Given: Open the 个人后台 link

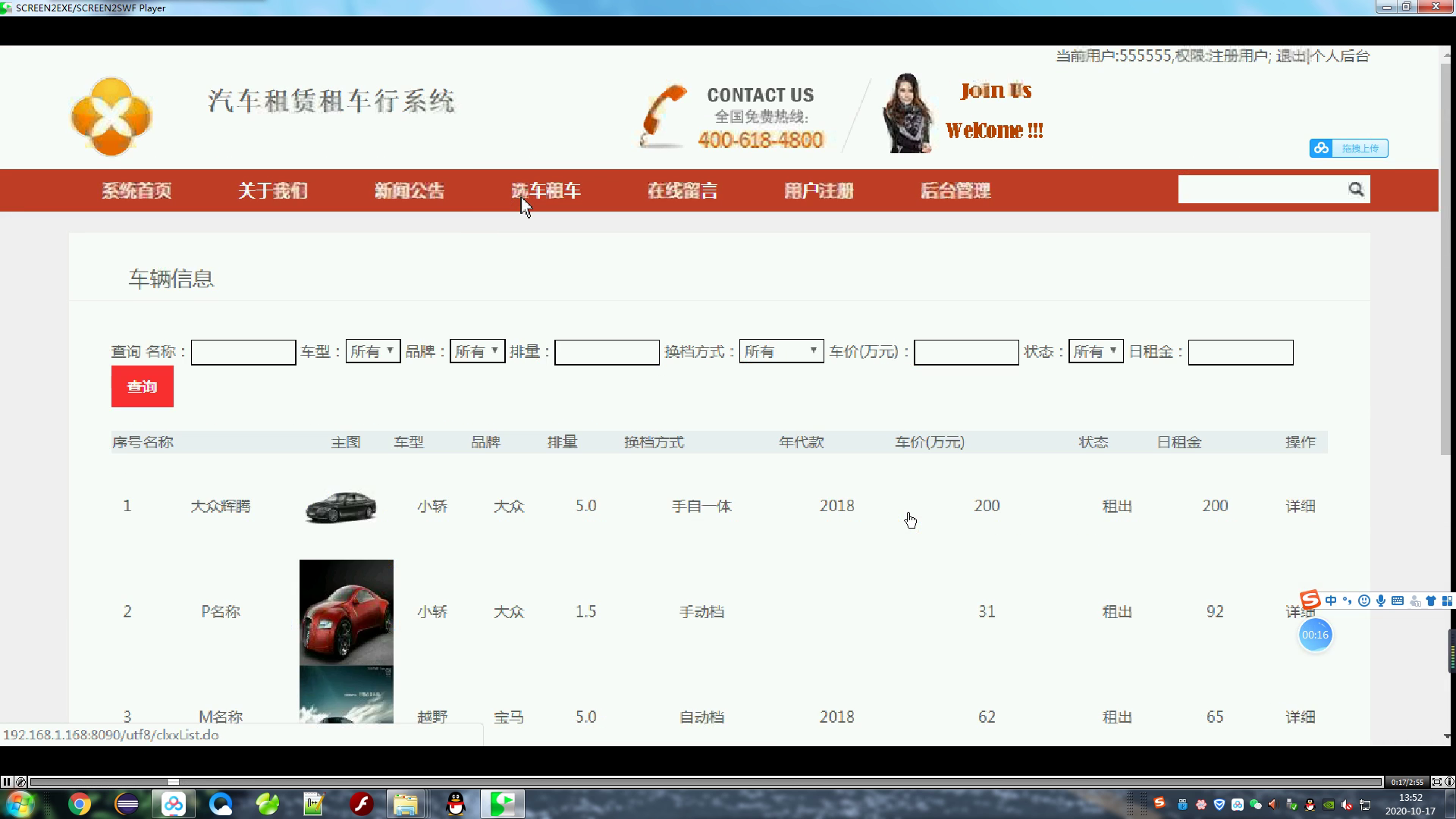Looking at the screenshot, I should click(x=1340, y=56).
